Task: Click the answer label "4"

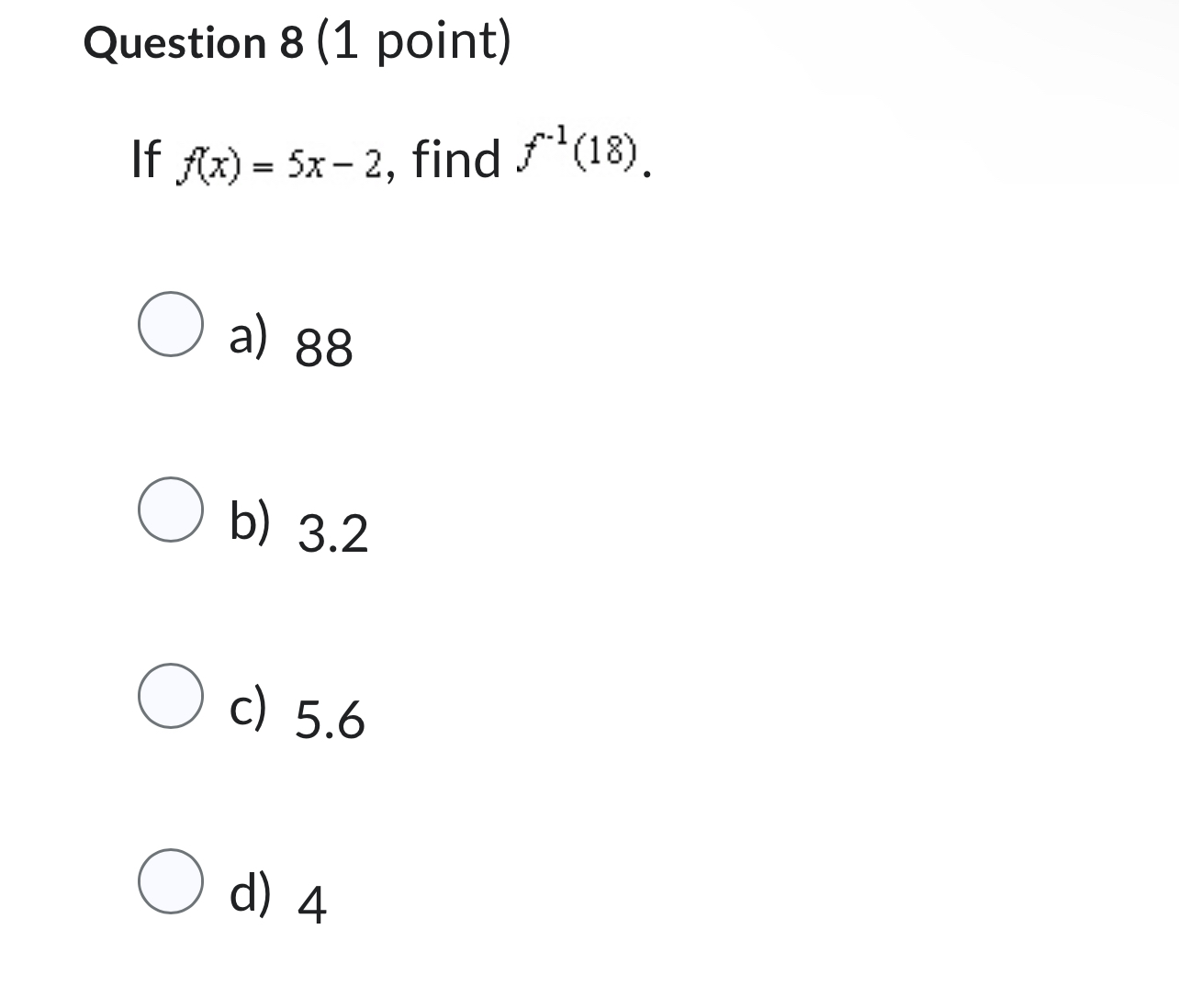Action: click(313, 905)
